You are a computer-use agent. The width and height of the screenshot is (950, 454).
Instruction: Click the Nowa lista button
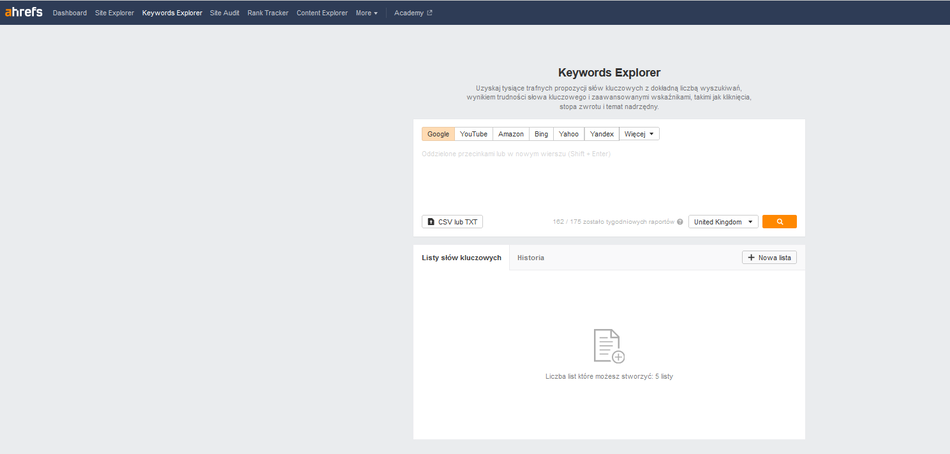tap(769, 258)
